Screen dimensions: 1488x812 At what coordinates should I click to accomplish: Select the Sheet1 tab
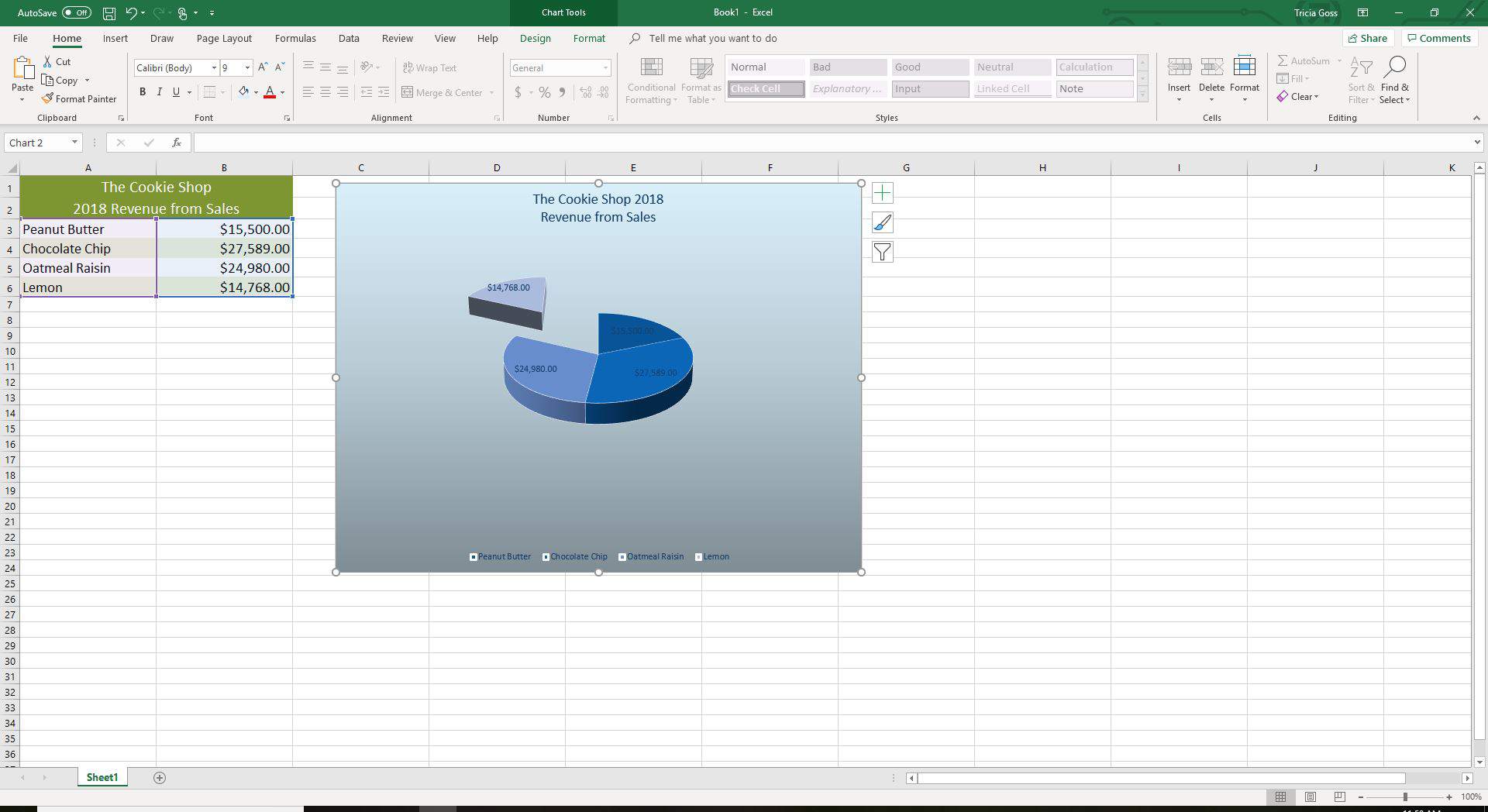102,777
